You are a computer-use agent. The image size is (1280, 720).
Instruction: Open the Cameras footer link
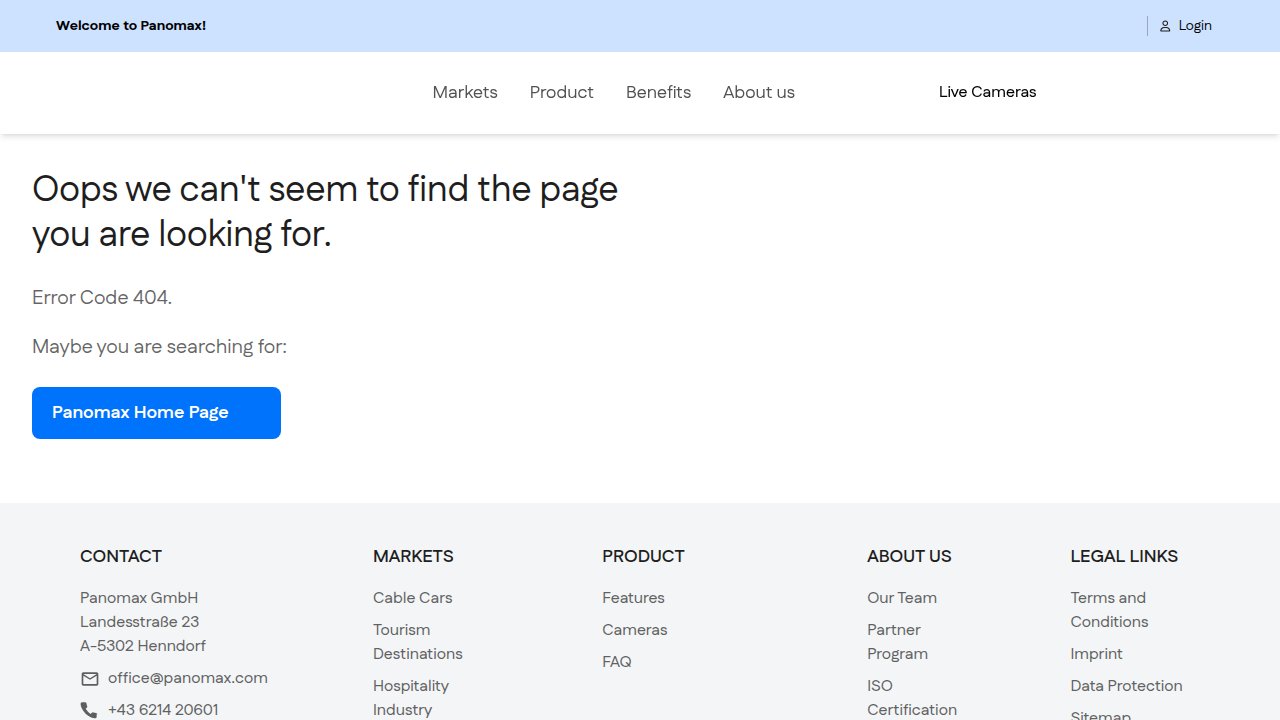[x=635, y=630]
